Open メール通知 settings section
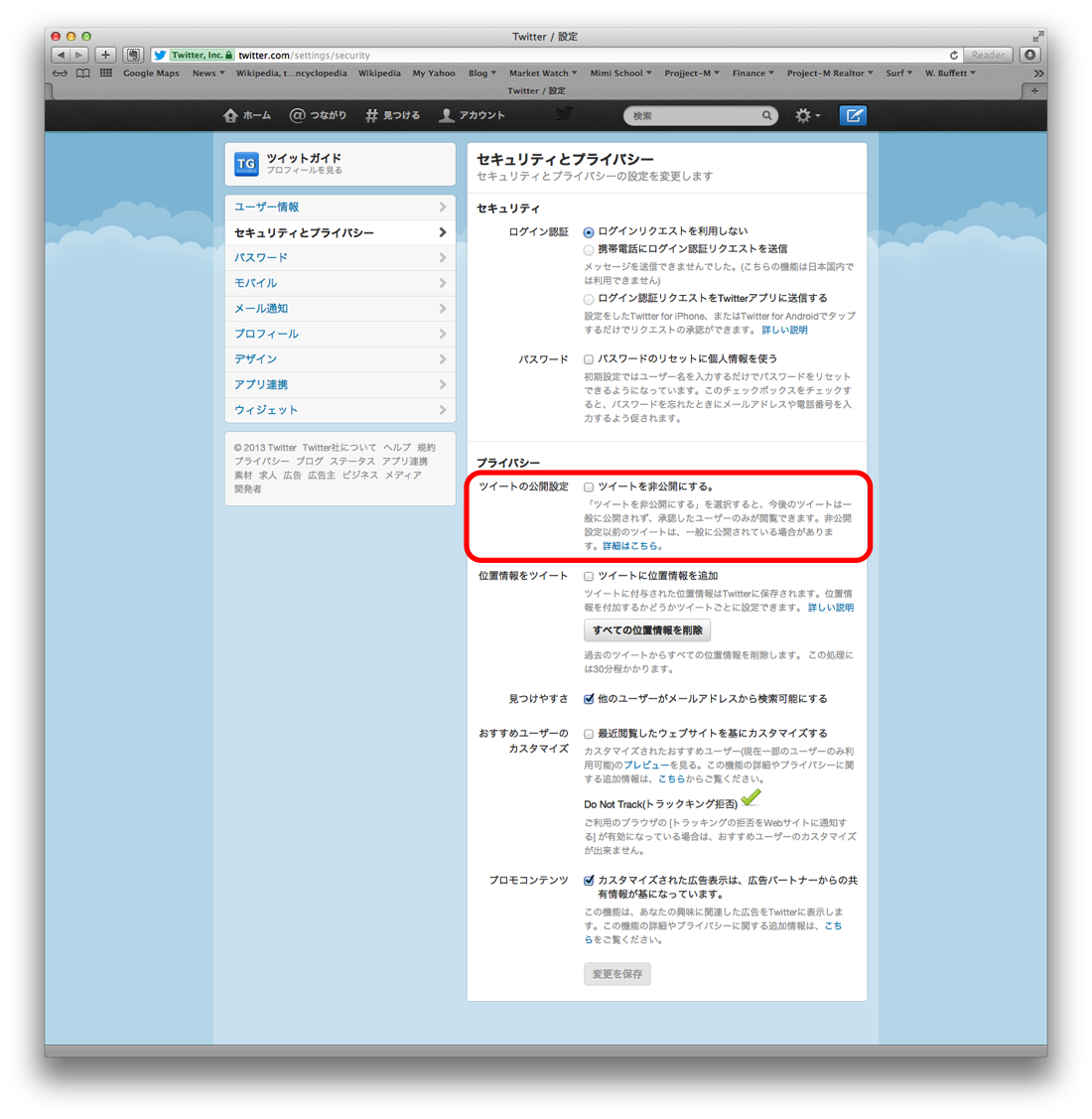This screenshot has width=1092, height=1119. [341, 308]
